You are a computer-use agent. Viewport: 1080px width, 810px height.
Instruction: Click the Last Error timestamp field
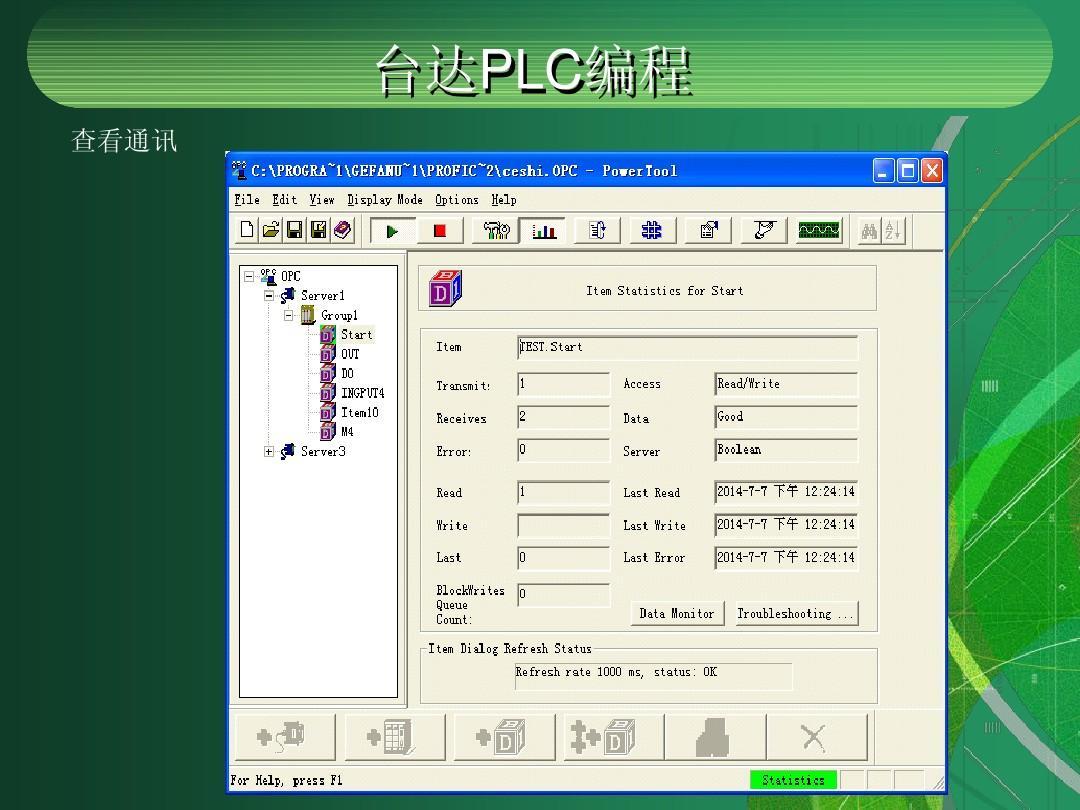tap(786, 558)
